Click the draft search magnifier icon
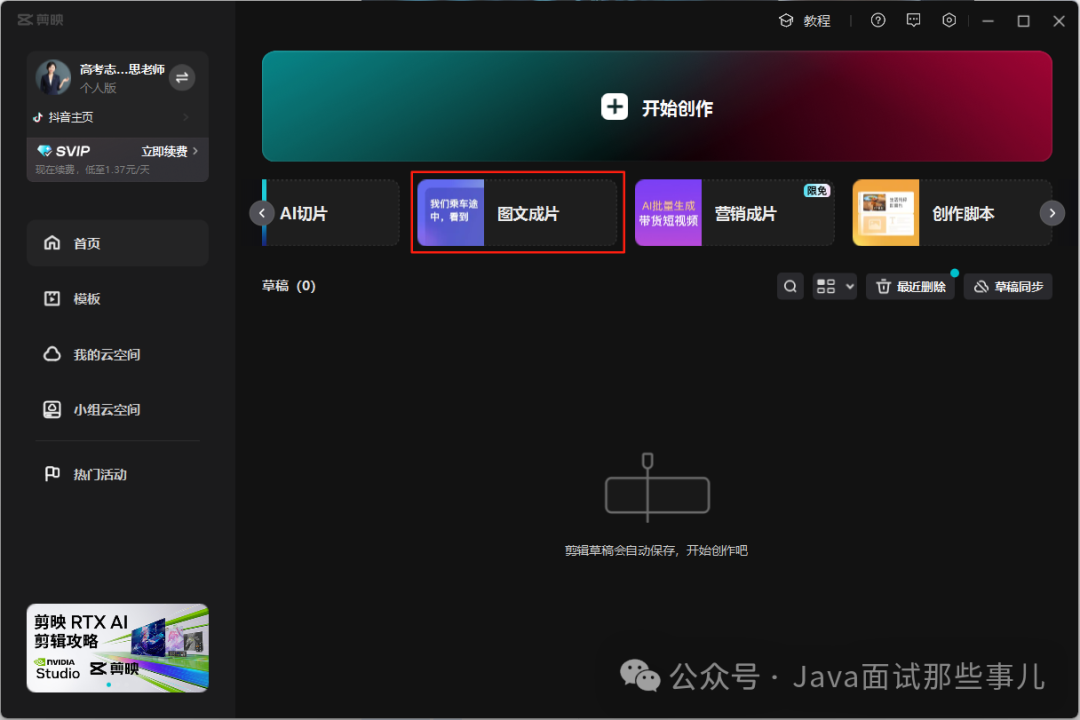Image resolution: width=1080 pixels, height=720 pixels. click(x=790, y=286)
